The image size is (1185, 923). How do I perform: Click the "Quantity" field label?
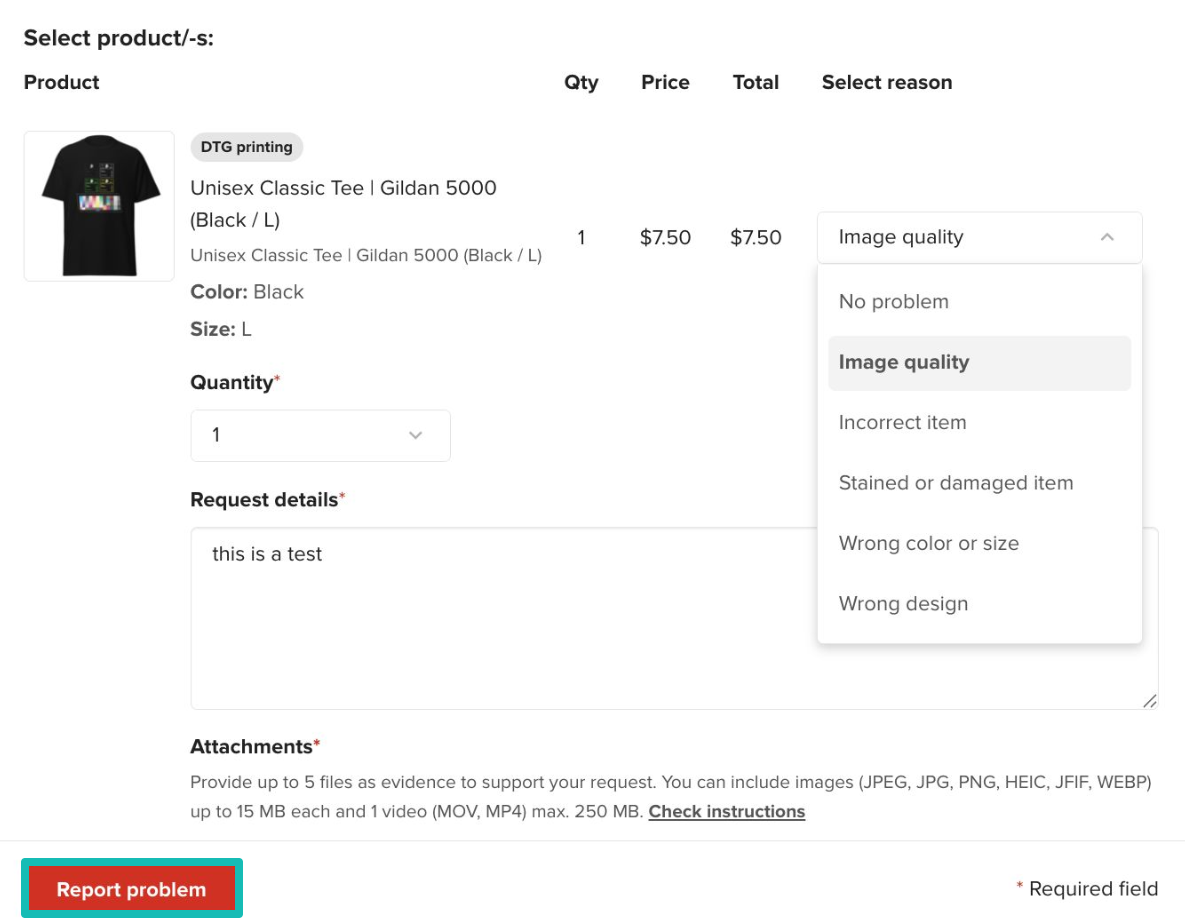click(x=231, y=383)
